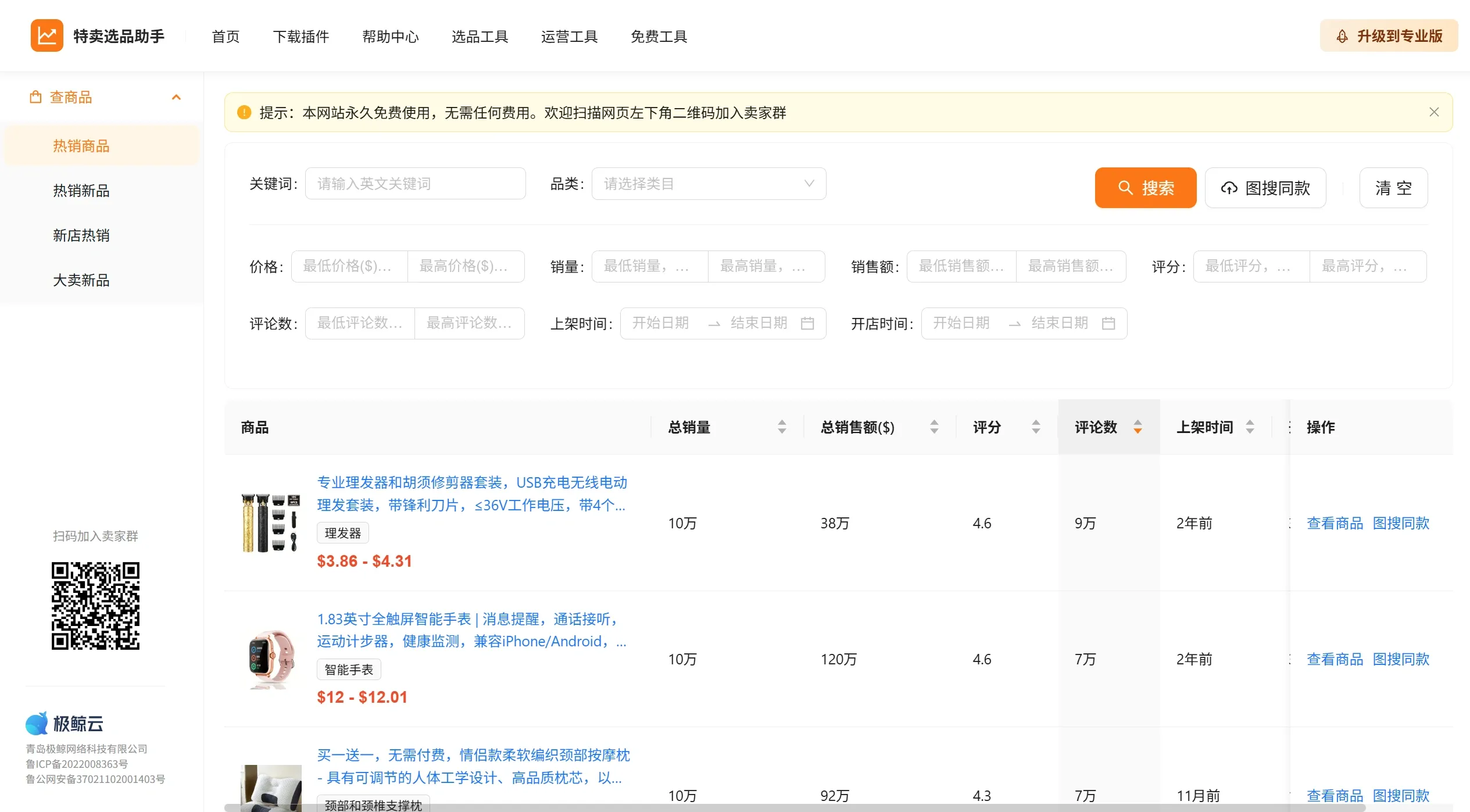Click the cloud upload icon in 图搜同款
The width and height of the screenshot is (1470, 812).
coord(1229,188)
